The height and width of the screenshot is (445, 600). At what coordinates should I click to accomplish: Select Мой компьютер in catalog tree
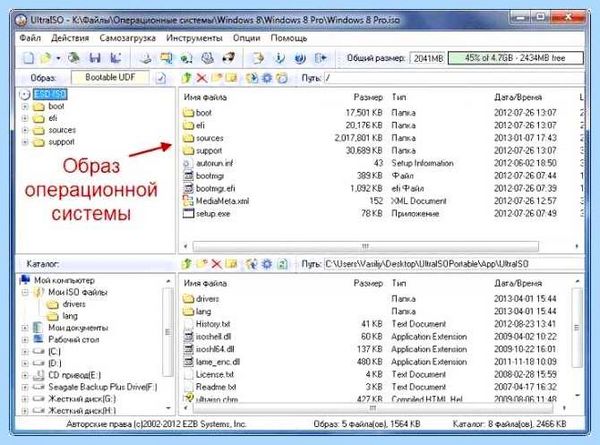pyautogui.click(x=64, y=280)
